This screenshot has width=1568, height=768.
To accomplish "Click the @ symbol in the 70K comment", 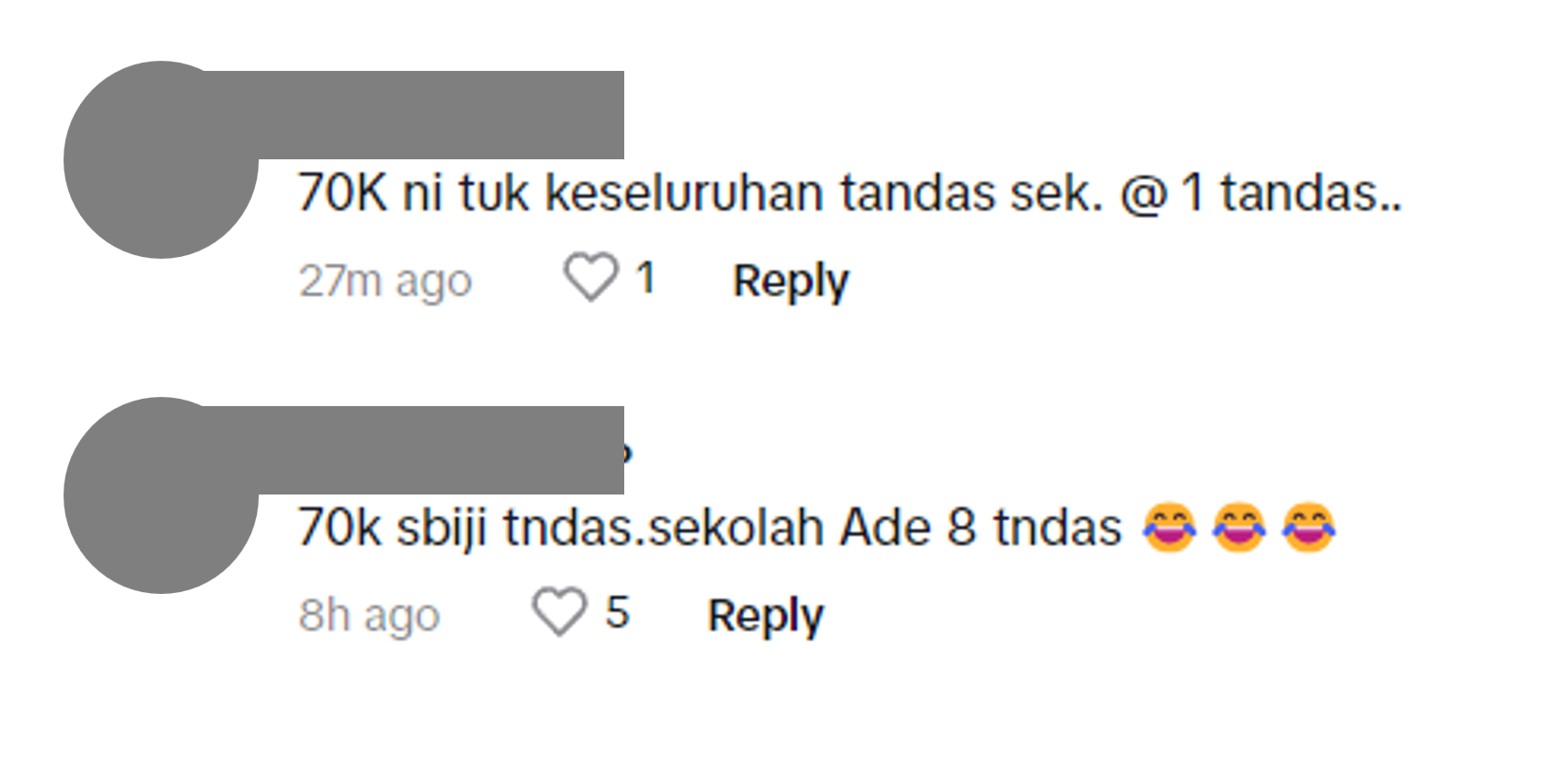I will [x=1143, y=195].
